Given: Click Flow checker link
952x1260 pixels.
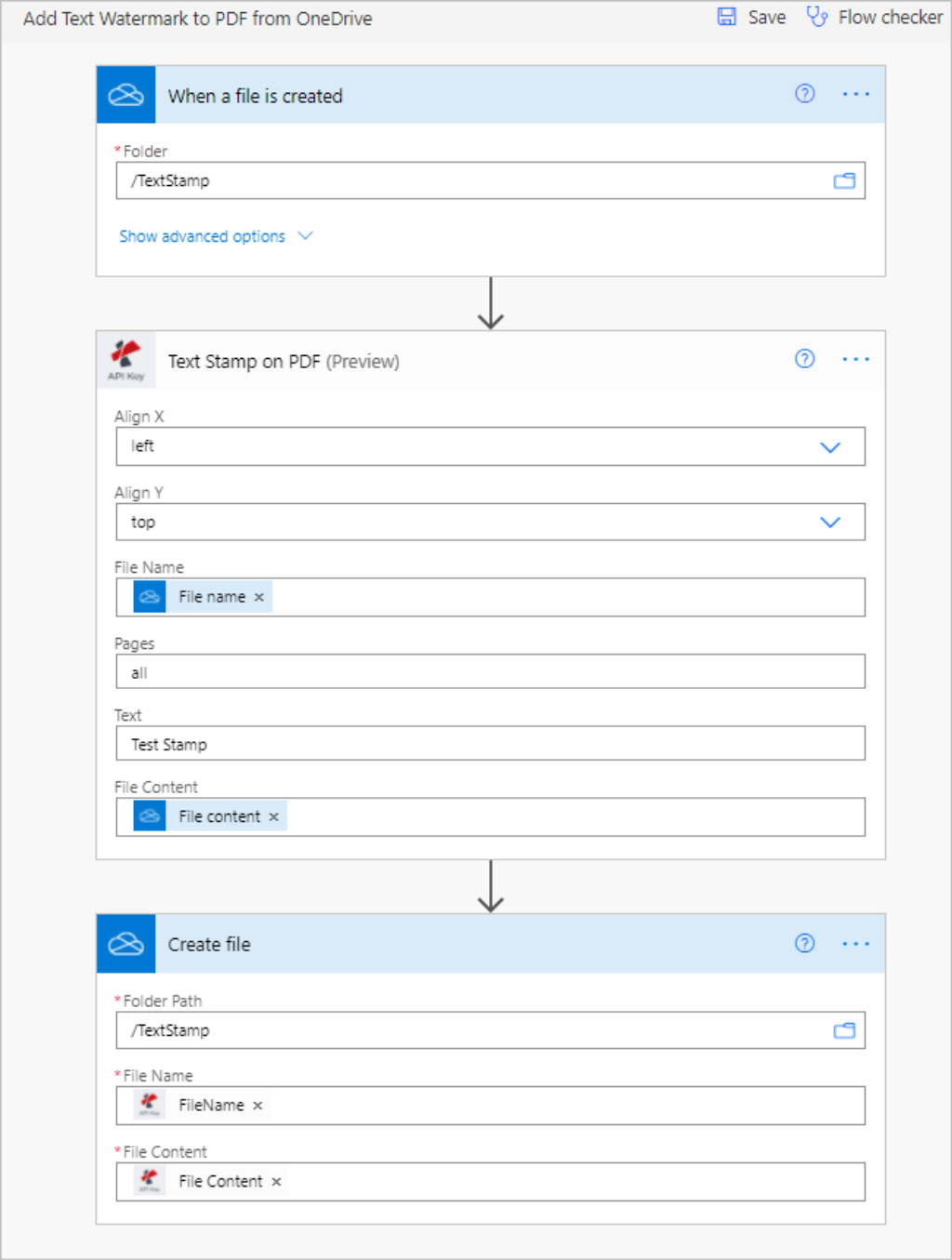Looking at the screenshot, I should (x=889, y=16).
